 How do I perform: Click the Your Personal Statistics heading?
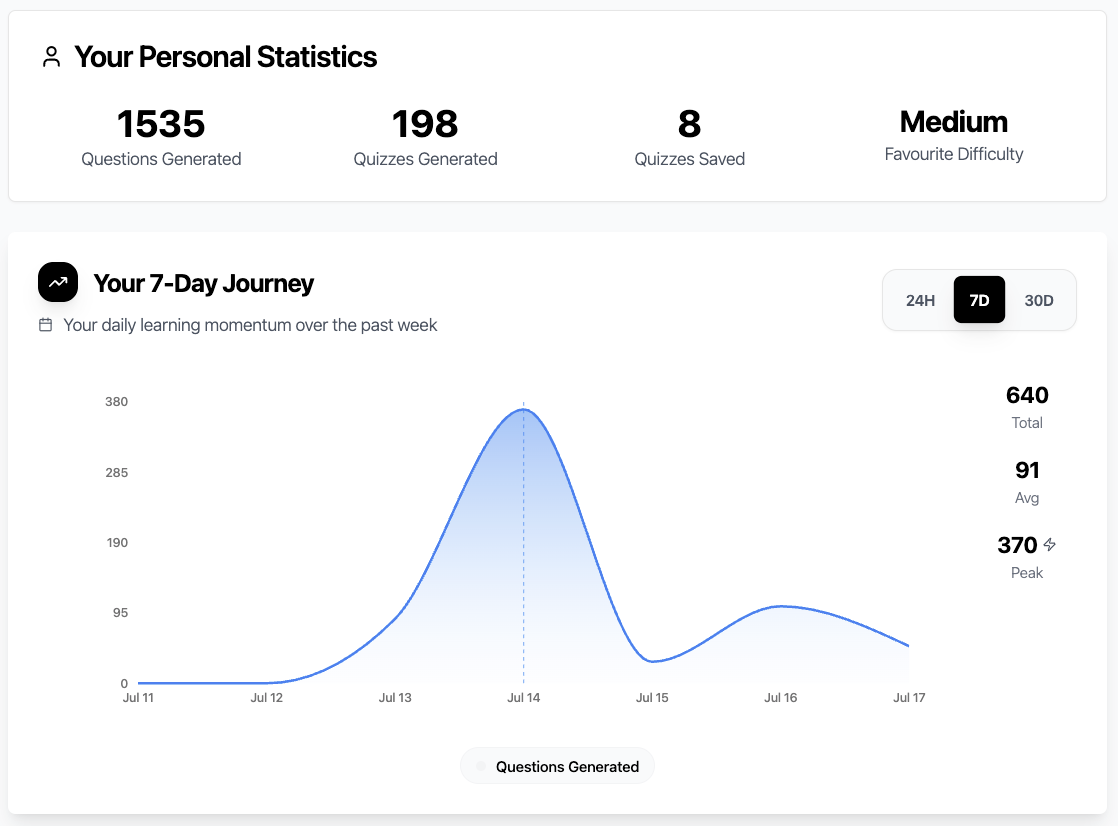coord(225,57)
